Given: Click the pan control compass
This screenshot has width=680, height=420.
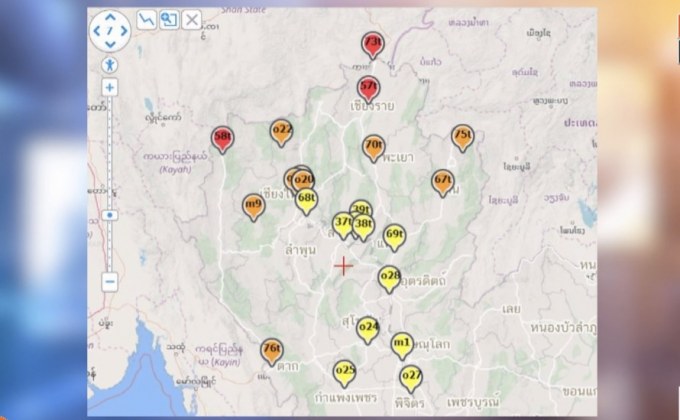Looking at the screenshot, I should tap(110, 31).
